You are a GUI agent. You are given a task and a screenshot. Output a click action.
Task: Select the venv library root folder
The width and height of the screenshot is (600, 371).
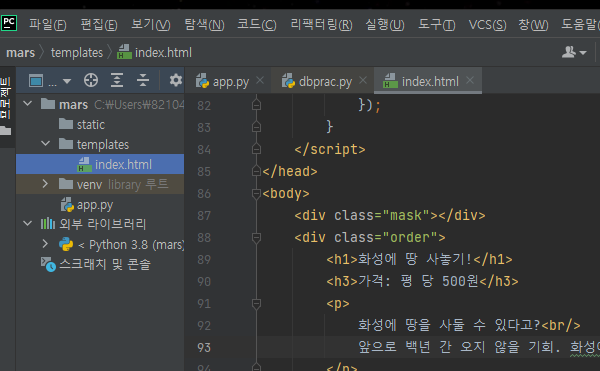tap(100, 184)
